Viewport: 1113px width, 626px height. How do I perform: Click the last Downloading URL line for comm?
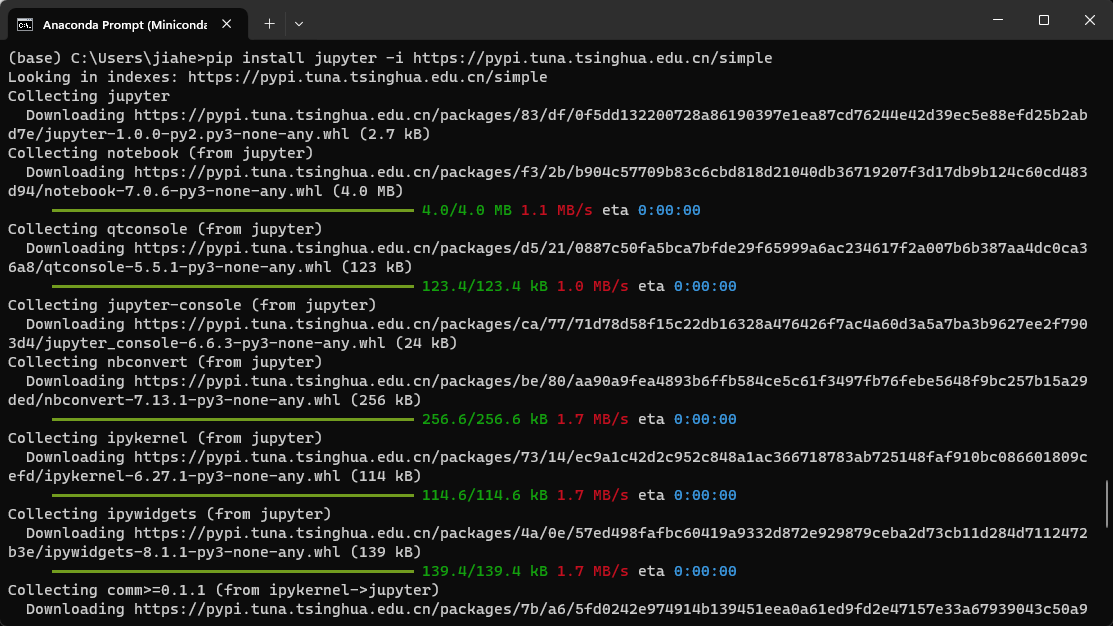pyautogui.click(x=556, y=609)
